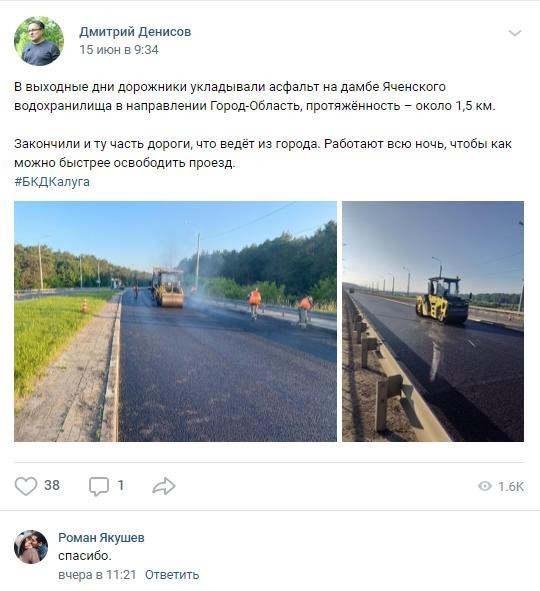Image resolution: width=540 pixels, height=591 pixels.
Task: Open the #БКДКалуга hashtag
Action: [x=52, y=182]
